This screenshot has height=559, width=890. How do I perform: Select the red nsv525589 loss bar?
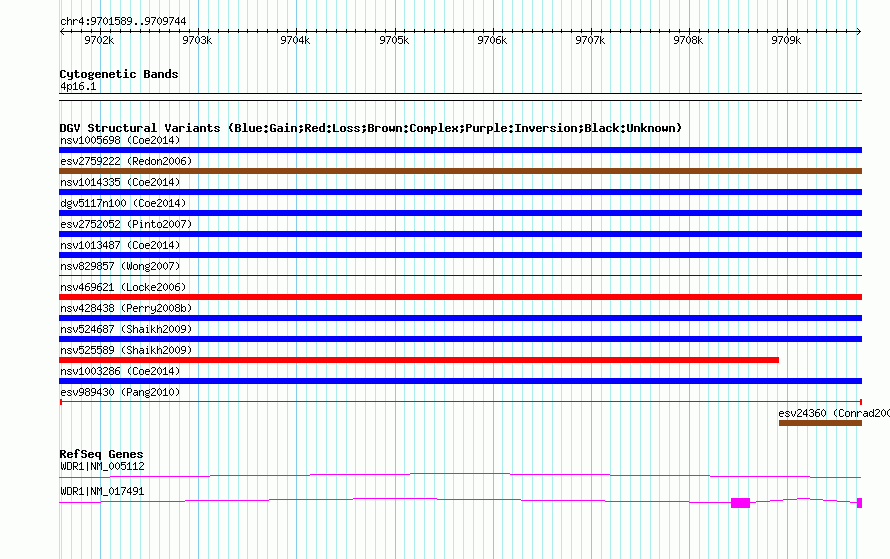click(x=419, y=360)
